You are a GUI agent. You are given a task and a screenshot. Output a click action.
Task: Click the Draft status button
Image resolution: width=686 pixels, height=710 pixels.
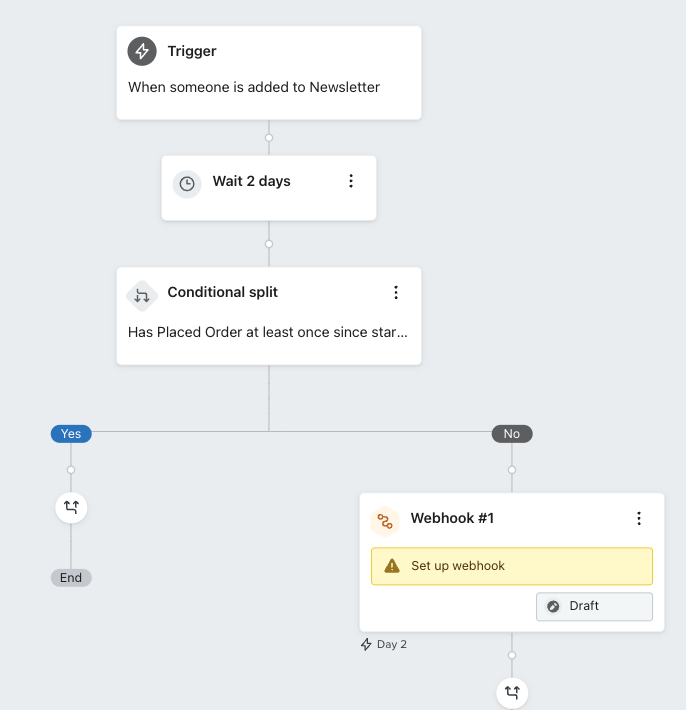coord(595,606)
